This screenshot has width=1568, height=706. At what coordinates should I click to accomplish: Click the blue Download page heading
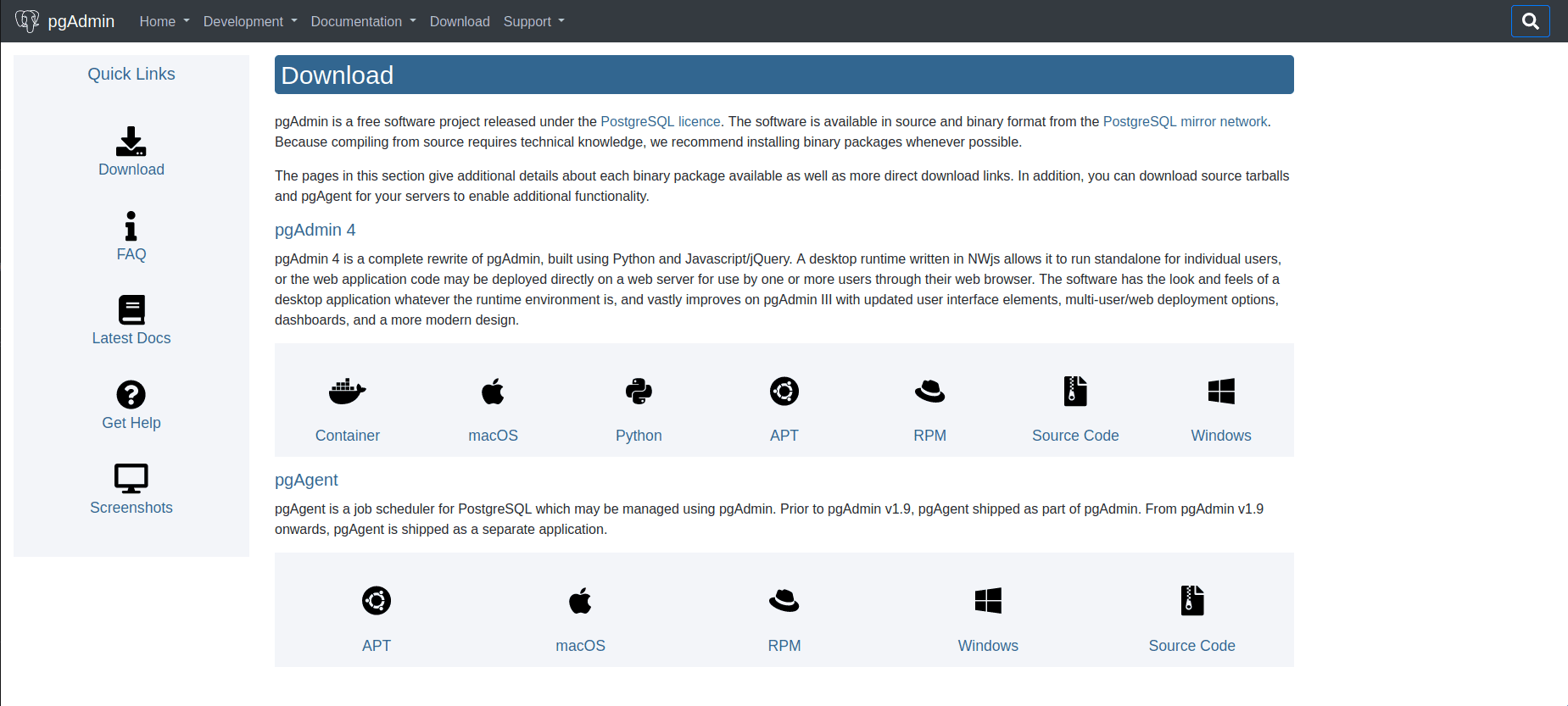(784, 75)
